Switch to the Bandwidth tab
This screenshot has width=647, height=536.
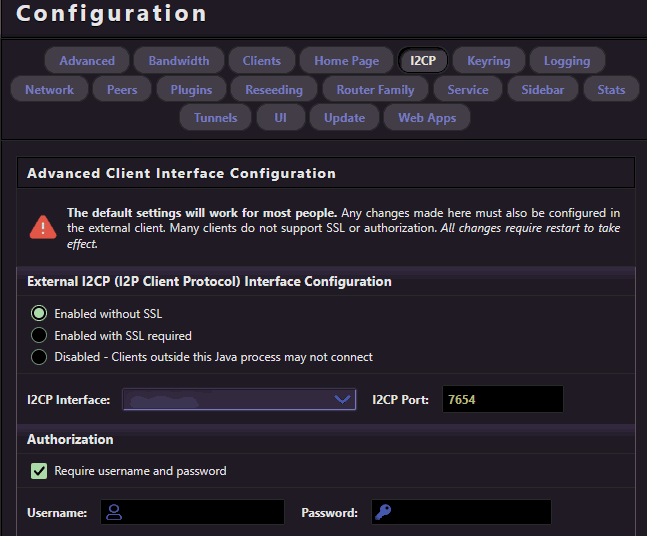coord(179,61)
